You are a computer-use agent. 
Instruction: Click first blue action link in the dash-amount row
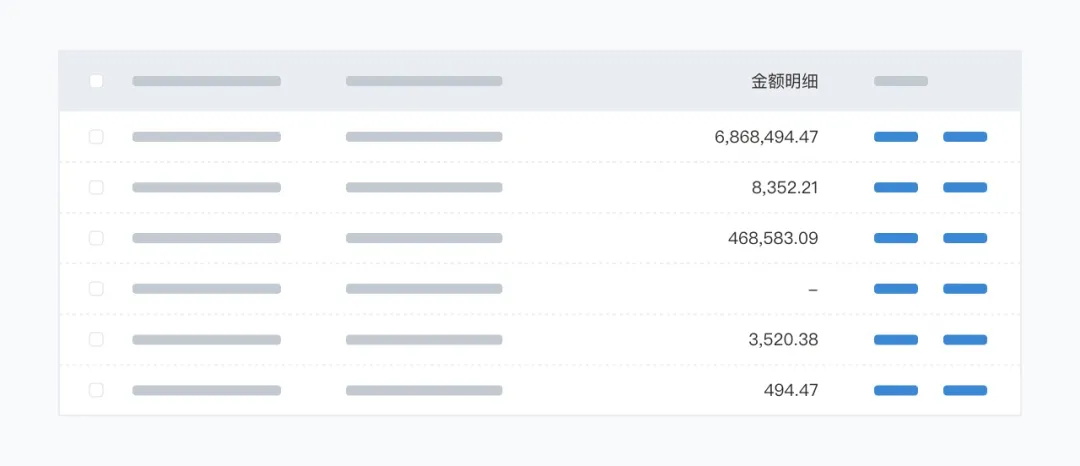(x=896, y=289)
